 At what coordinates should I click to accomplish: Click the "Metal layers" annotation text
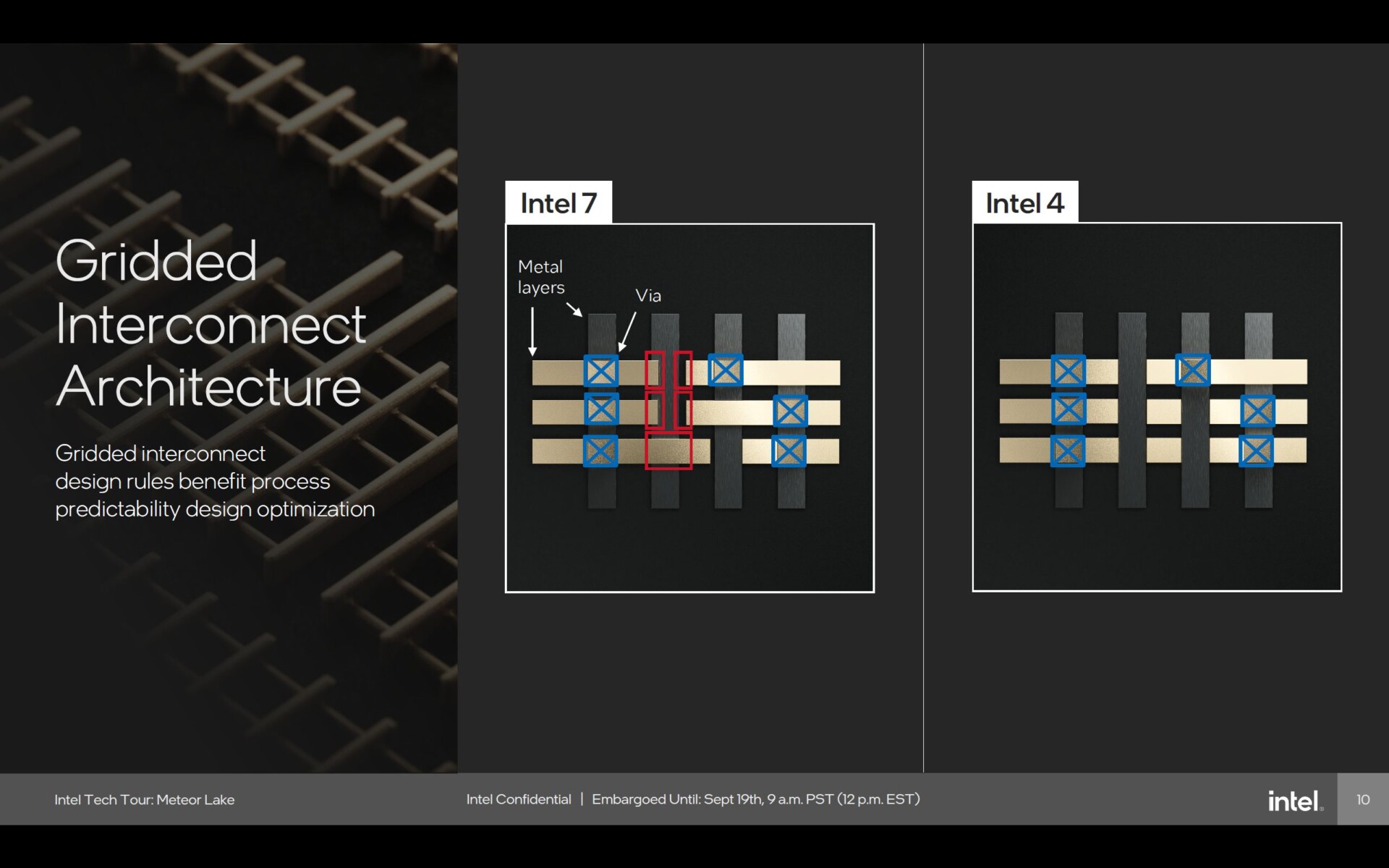click(541, 277)
